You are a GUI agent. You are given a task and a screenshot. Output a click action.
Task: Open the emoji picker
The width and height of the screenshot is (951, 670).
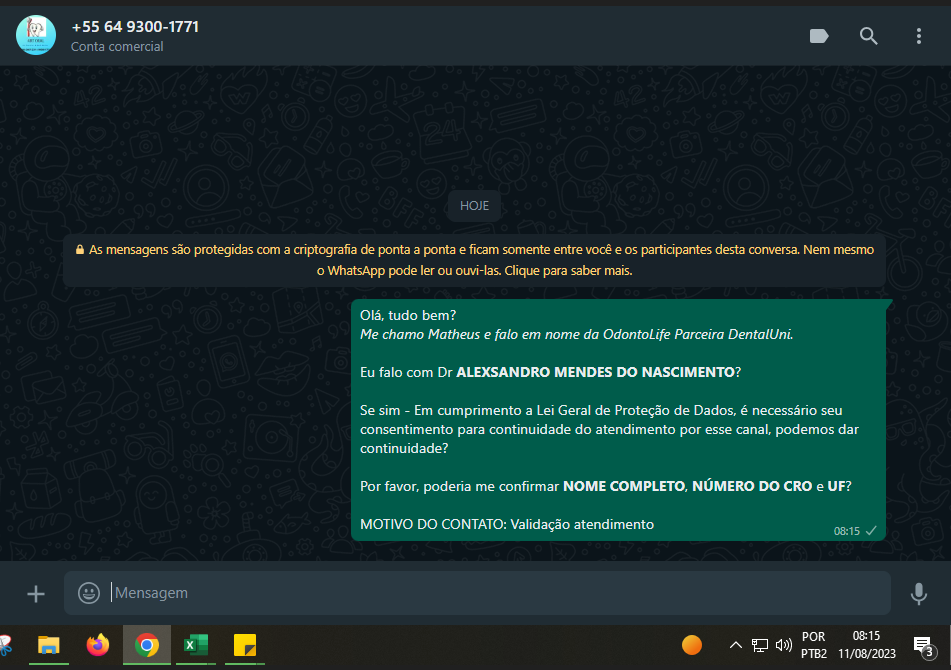click(89, 593)
